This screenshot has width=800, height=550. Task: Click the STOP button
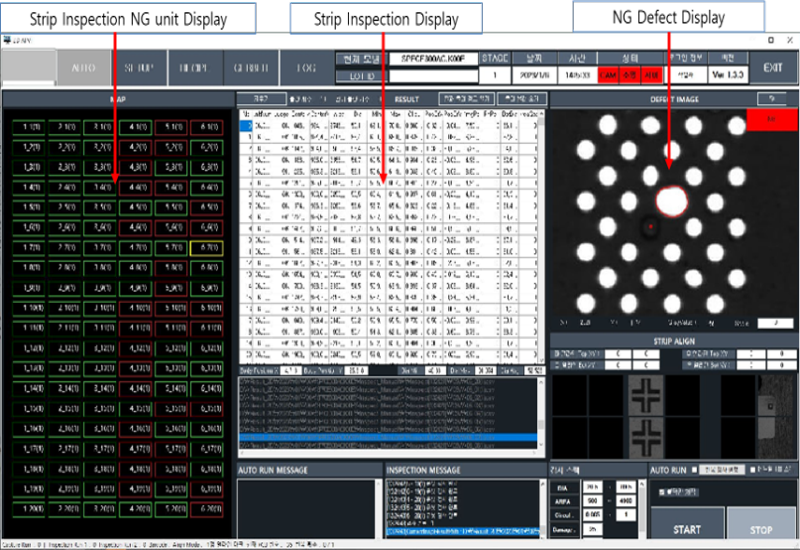762,528
